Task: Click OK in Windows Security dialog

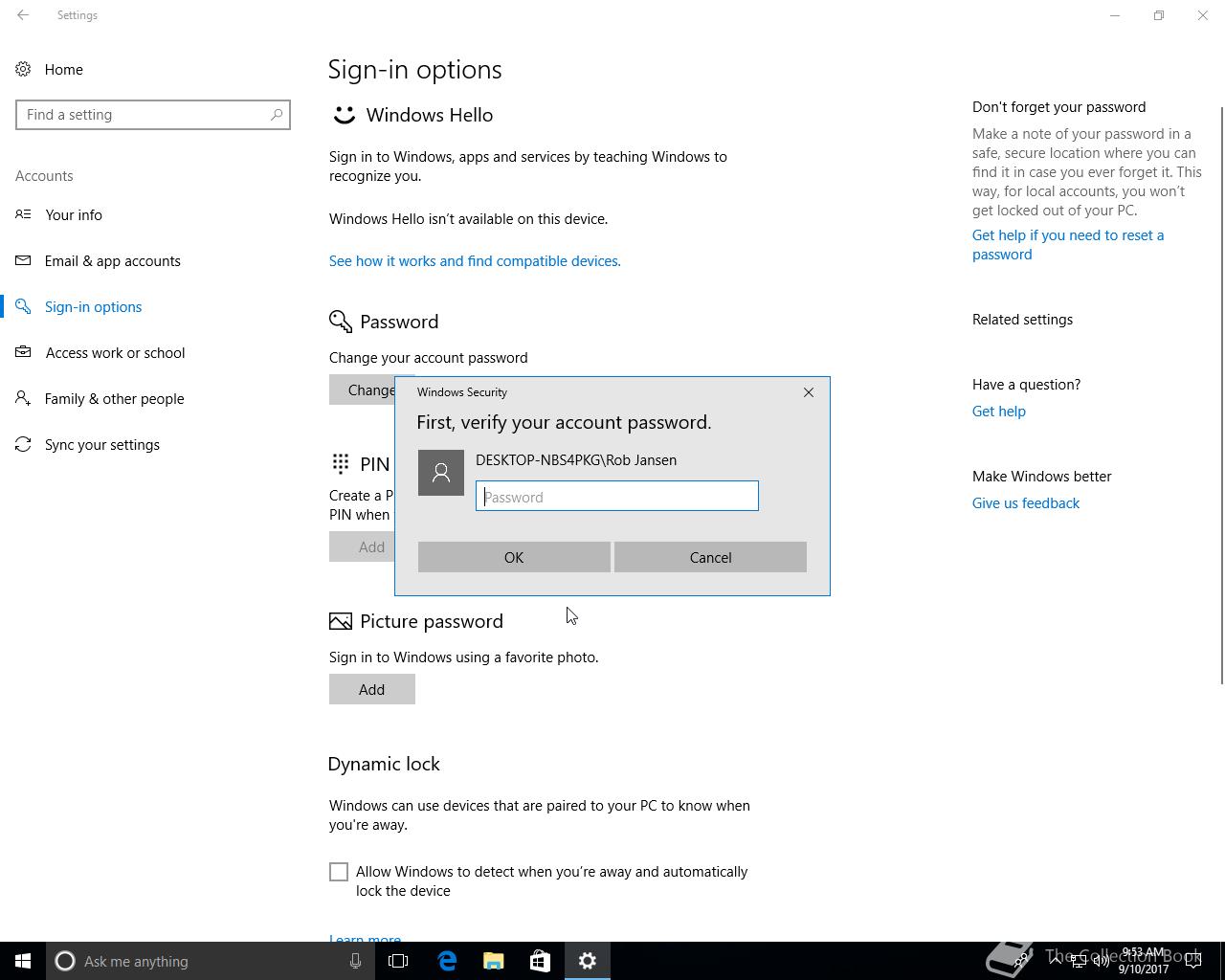Action: coord(514,557)
